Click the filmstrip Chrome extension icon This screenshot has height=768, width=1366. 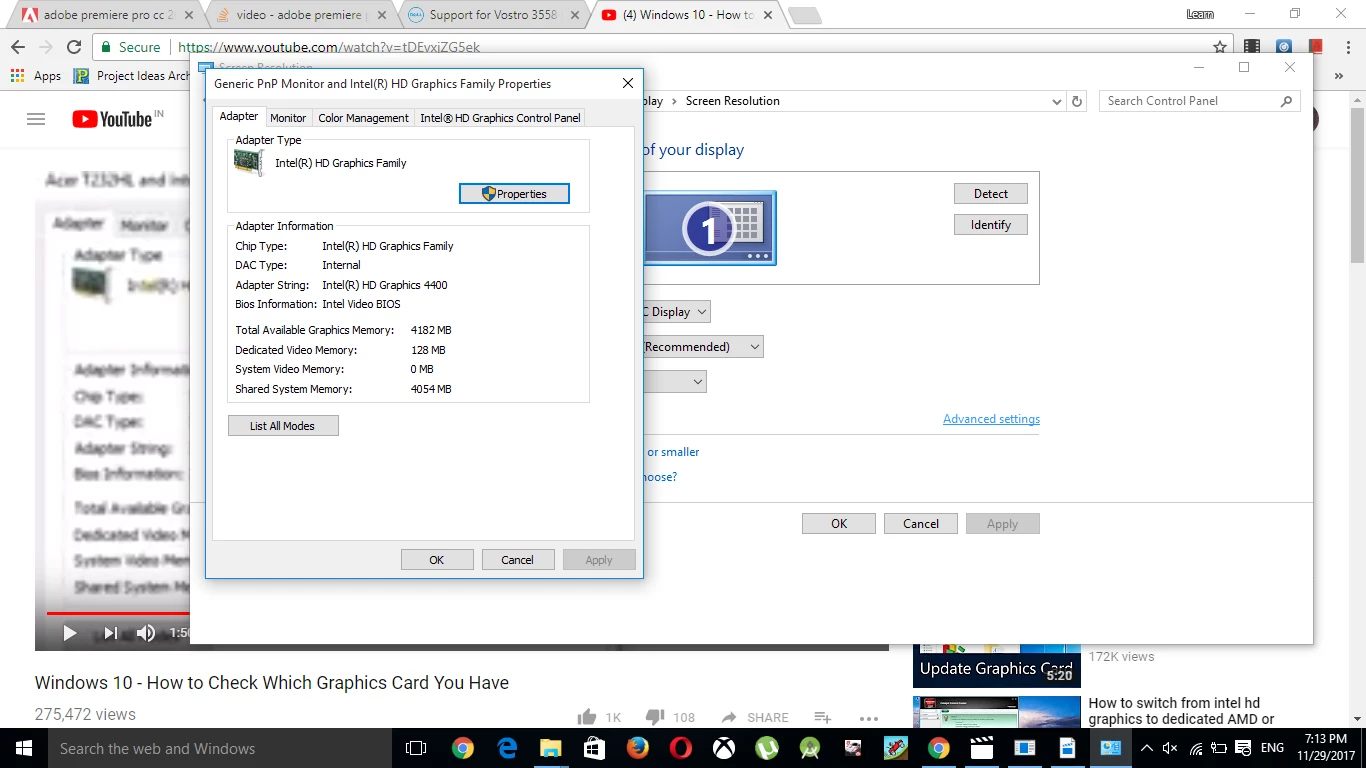[1252, 47]
